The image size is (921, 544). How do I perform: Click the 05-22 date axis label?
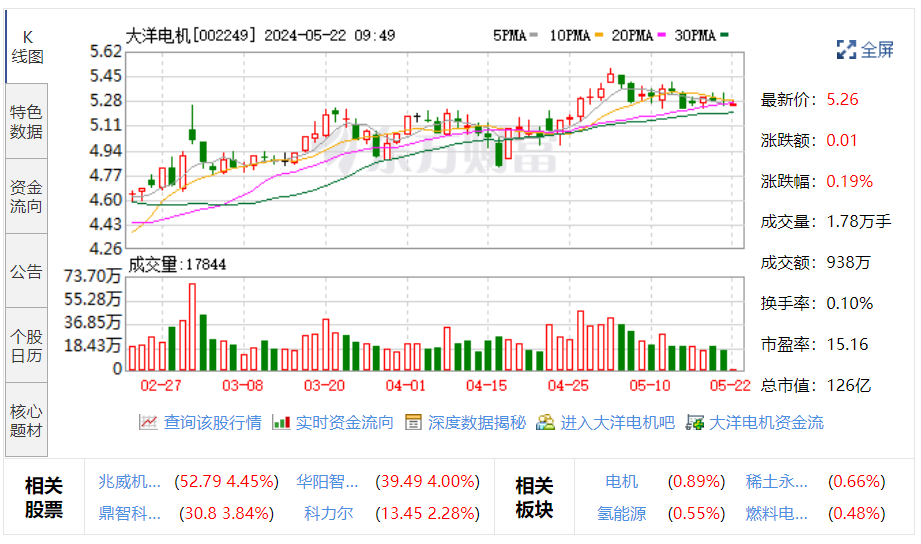point(730,385)
